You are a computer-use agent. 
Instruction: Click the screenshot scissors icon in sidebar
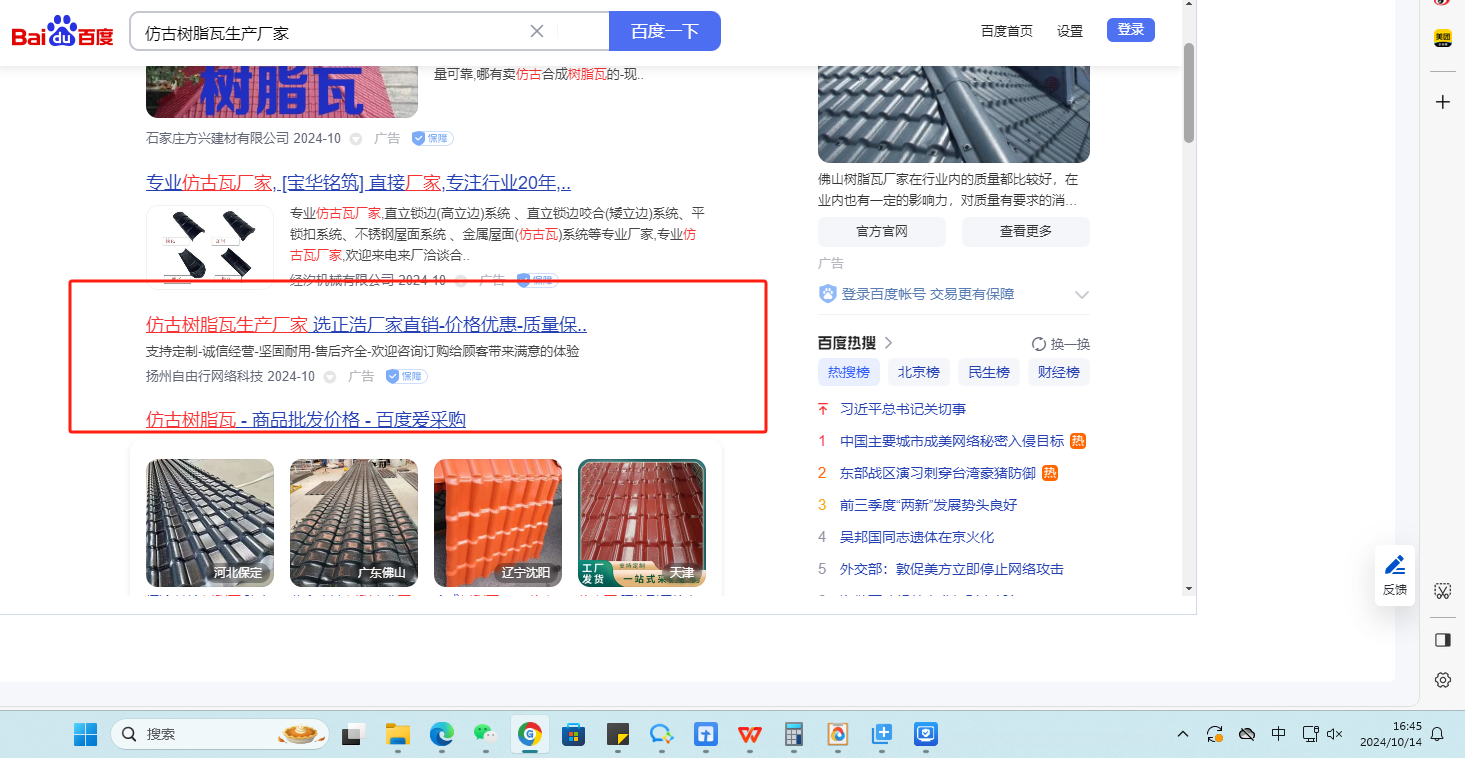1442,591
